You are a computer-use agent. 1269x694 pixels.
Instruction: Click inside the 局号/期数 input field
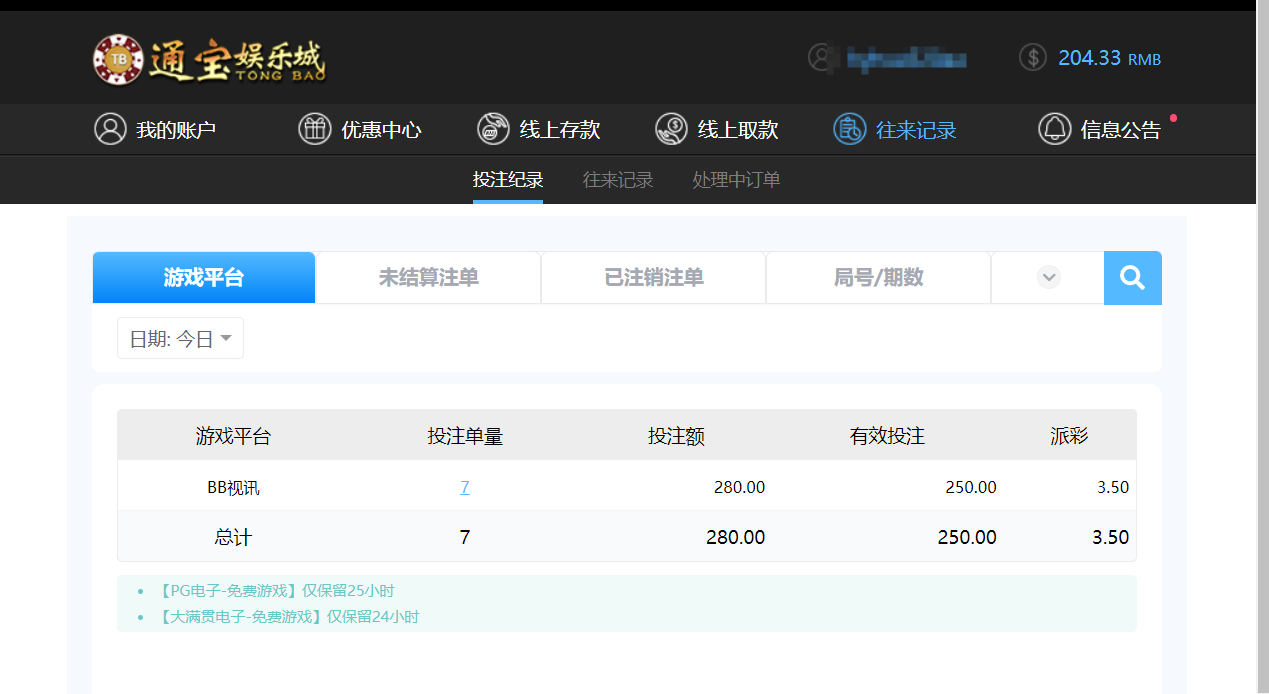pyautogui.click(x=877, y=277)
